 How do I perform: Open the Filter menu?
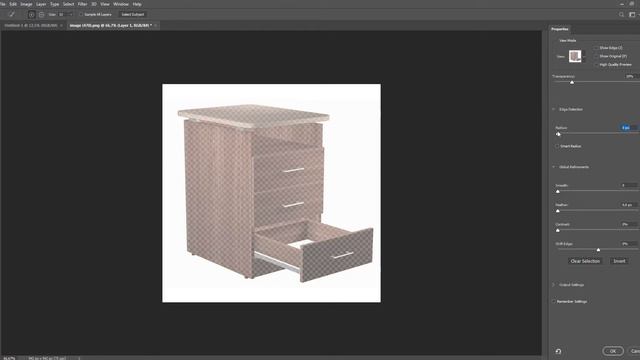(82, 4)
